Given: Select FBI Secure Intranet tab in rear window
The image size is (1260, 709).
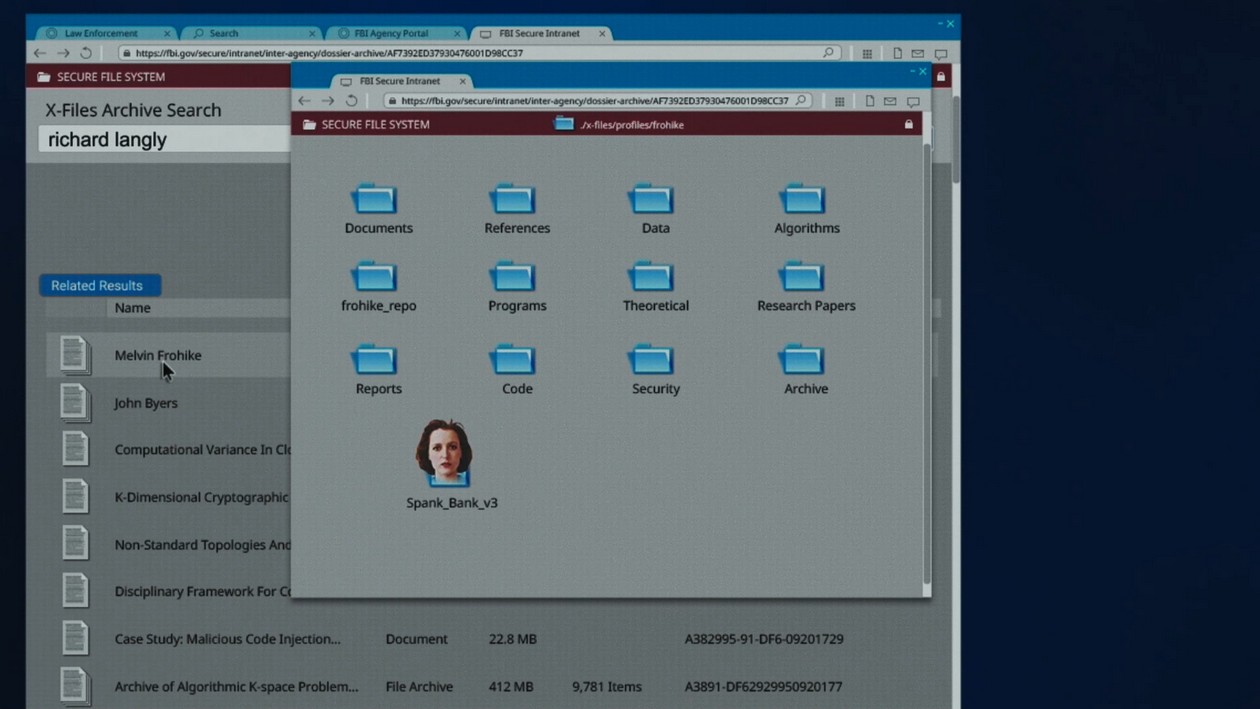Looking at the screenshot, I should (x=540, y=33).
